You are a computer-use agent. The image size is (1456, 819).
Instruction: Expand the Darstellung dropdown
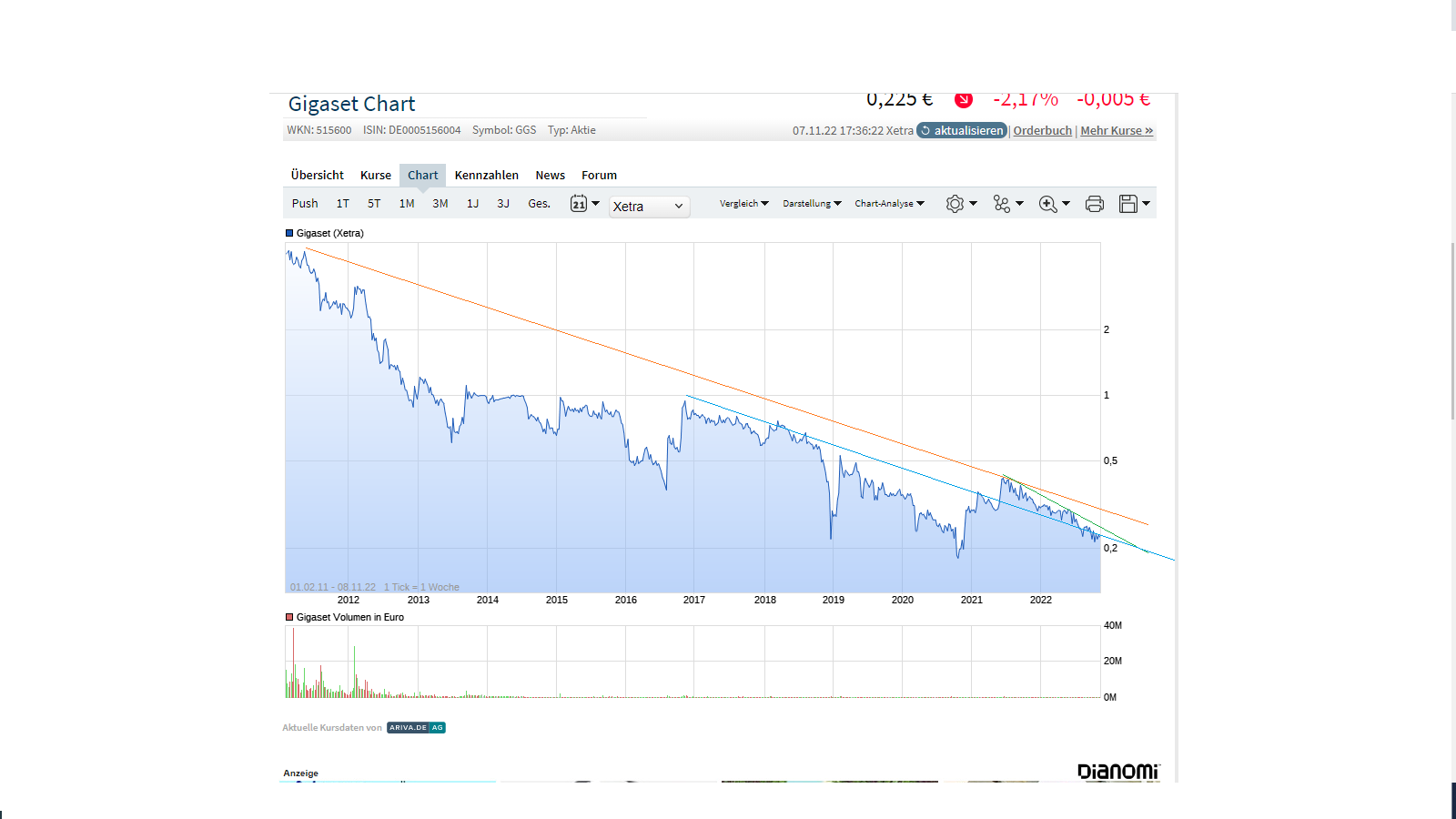(x=813, y=204)
